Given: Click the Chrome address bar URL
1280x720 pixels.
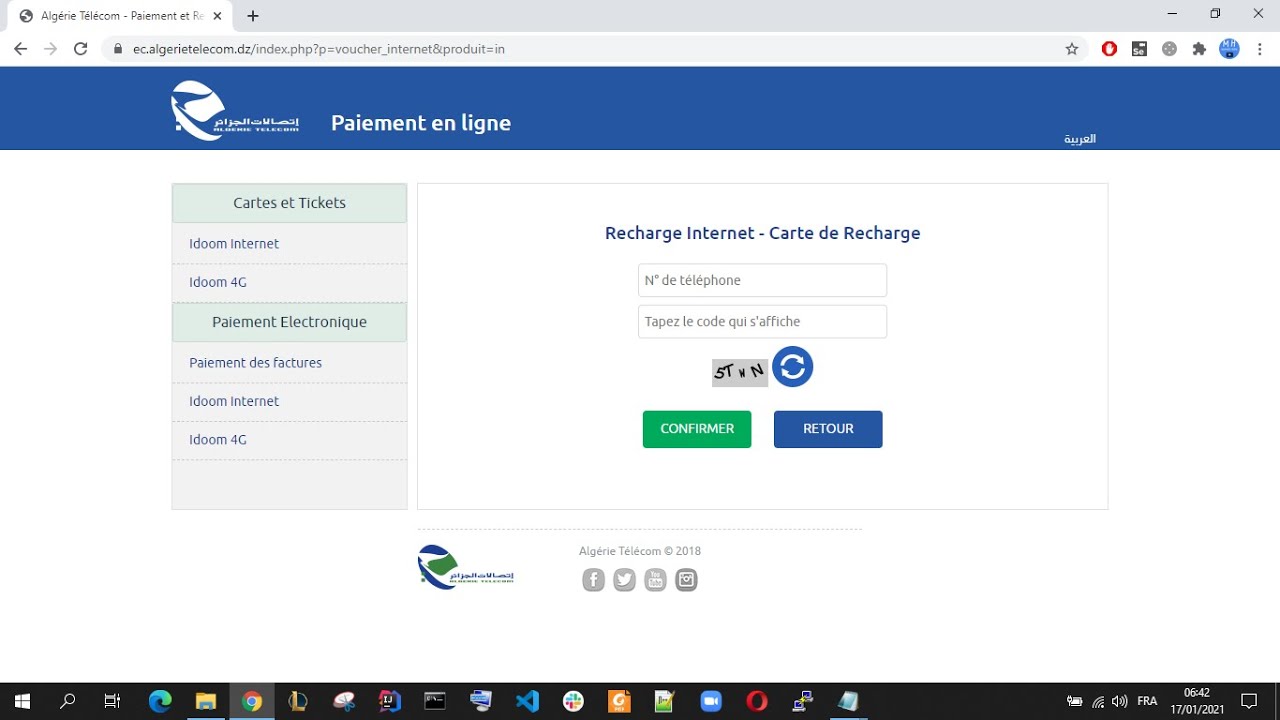Looking at the screenshot, I should click(x=319, y=49).
